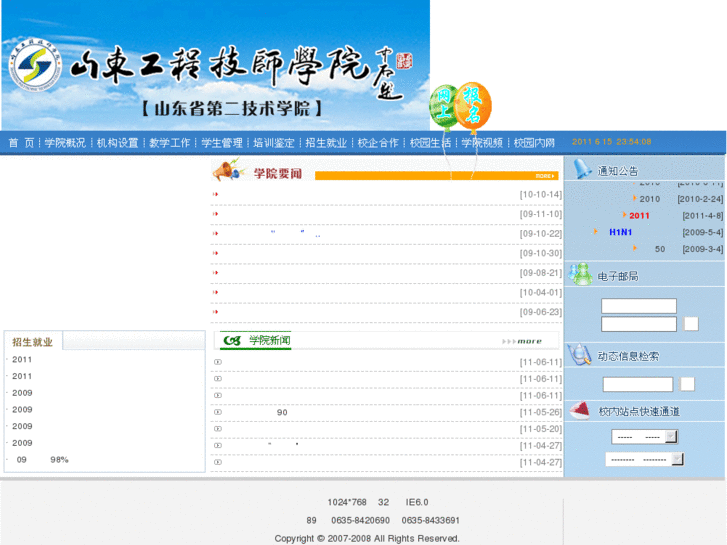Open the red 2011 notice link

click(639, 215)
